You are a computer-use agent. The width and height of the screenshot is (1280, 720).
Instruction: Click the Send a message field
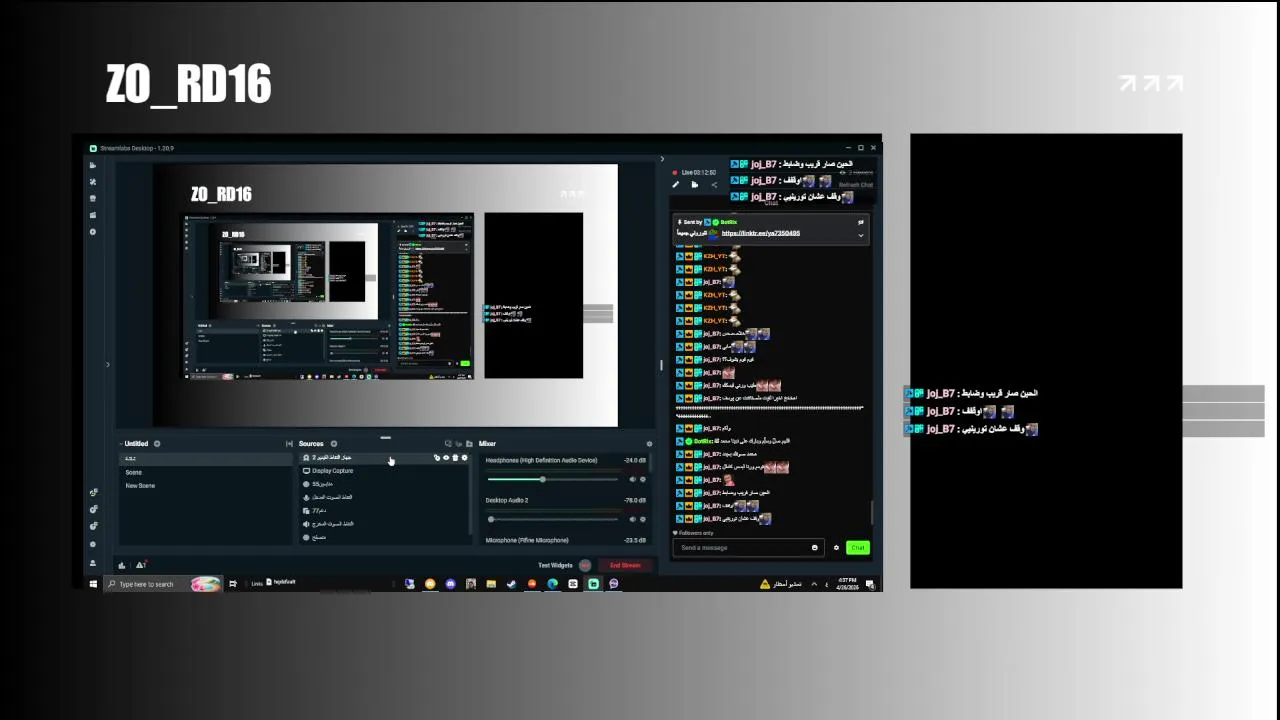[x=746, y=548]
